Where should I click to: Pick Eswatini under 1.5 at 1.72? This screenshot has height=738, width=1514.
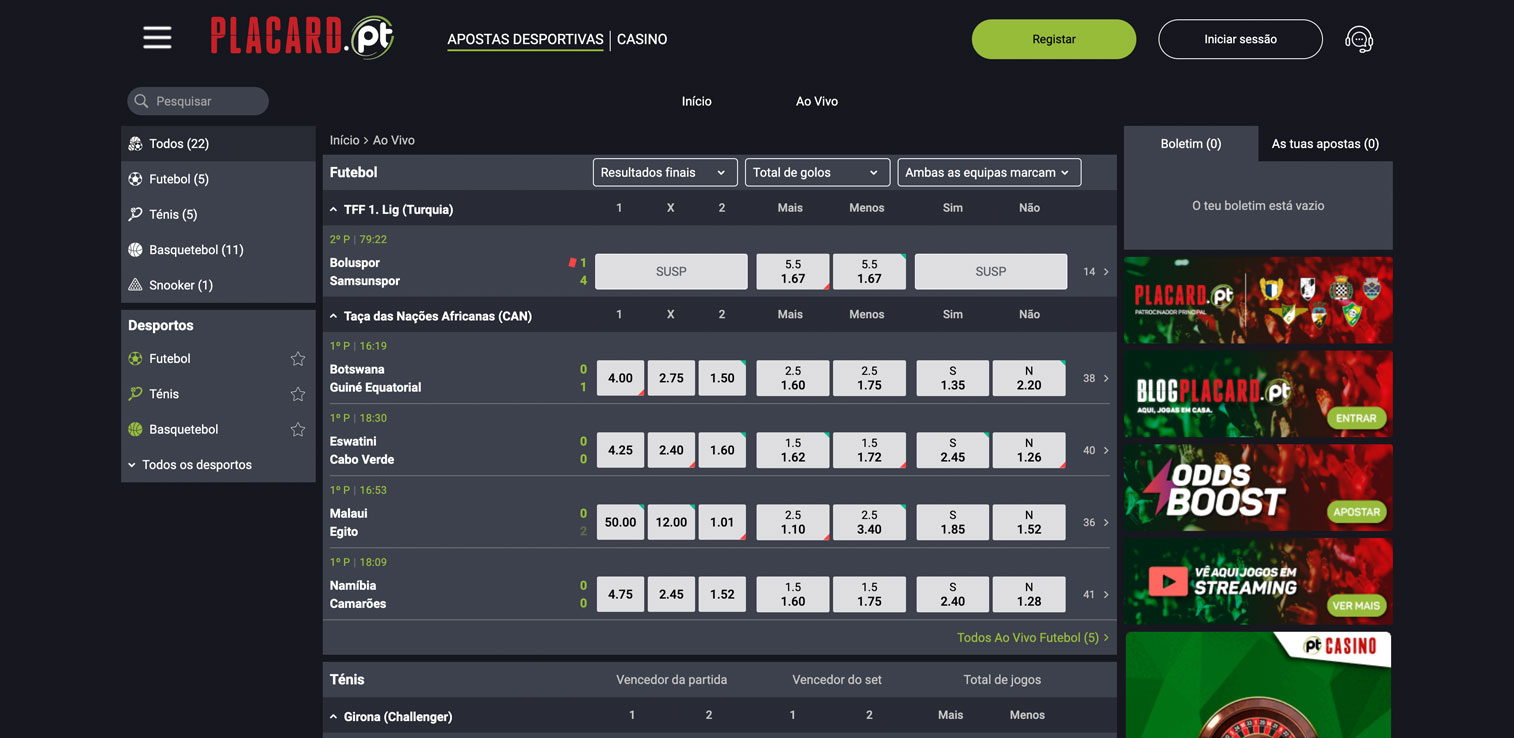pos(869,450)
